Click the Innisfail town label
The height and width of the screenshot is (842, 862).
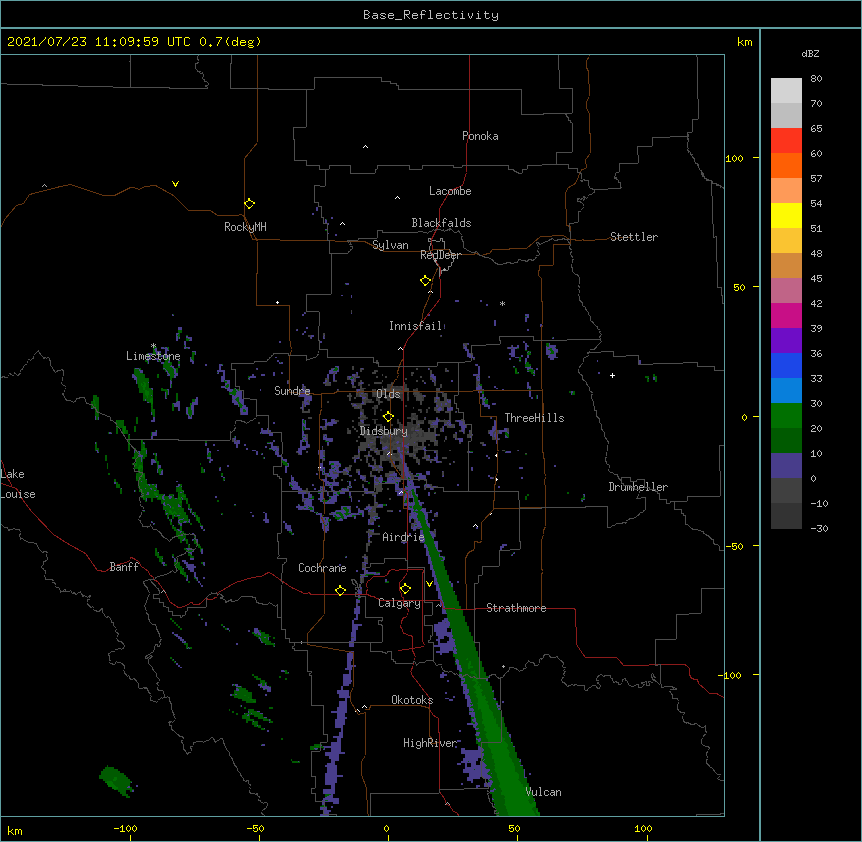(415, 326)
